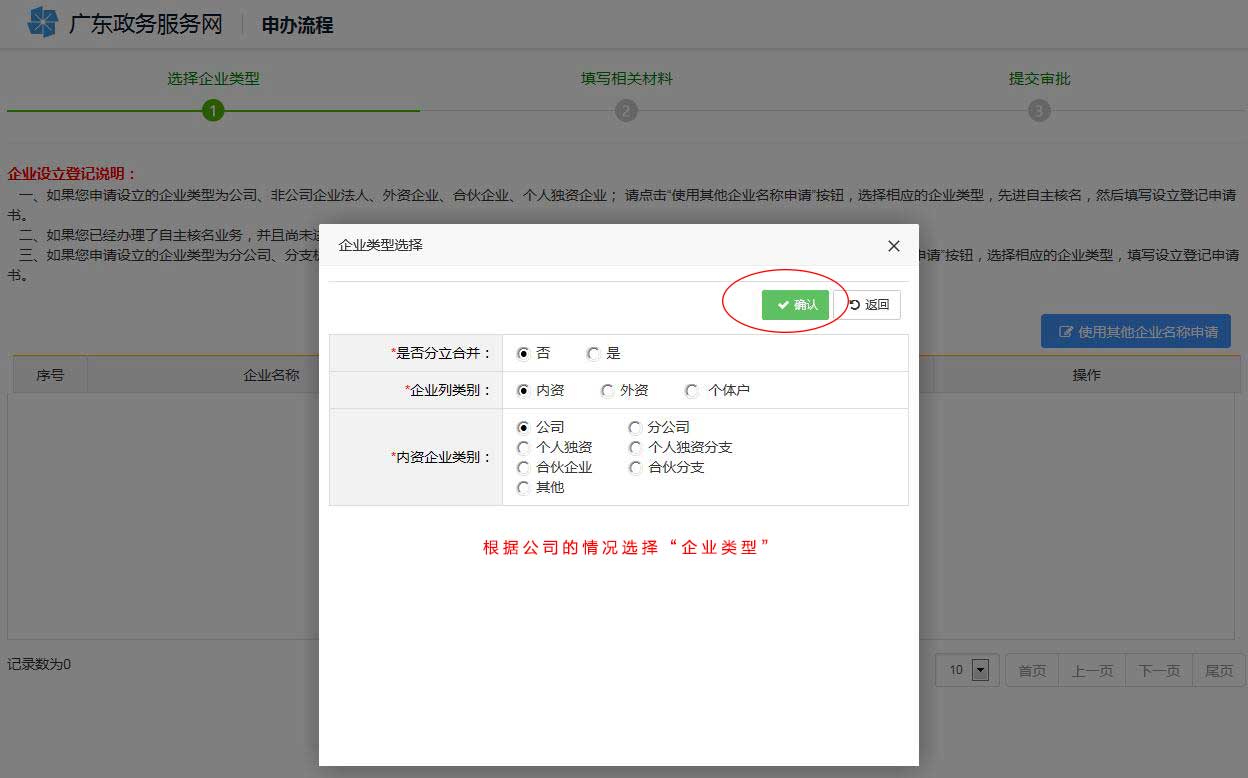Select 是 for 是否分立合并
Screen dimensions: 1248x778
click(x=592, y=352)
